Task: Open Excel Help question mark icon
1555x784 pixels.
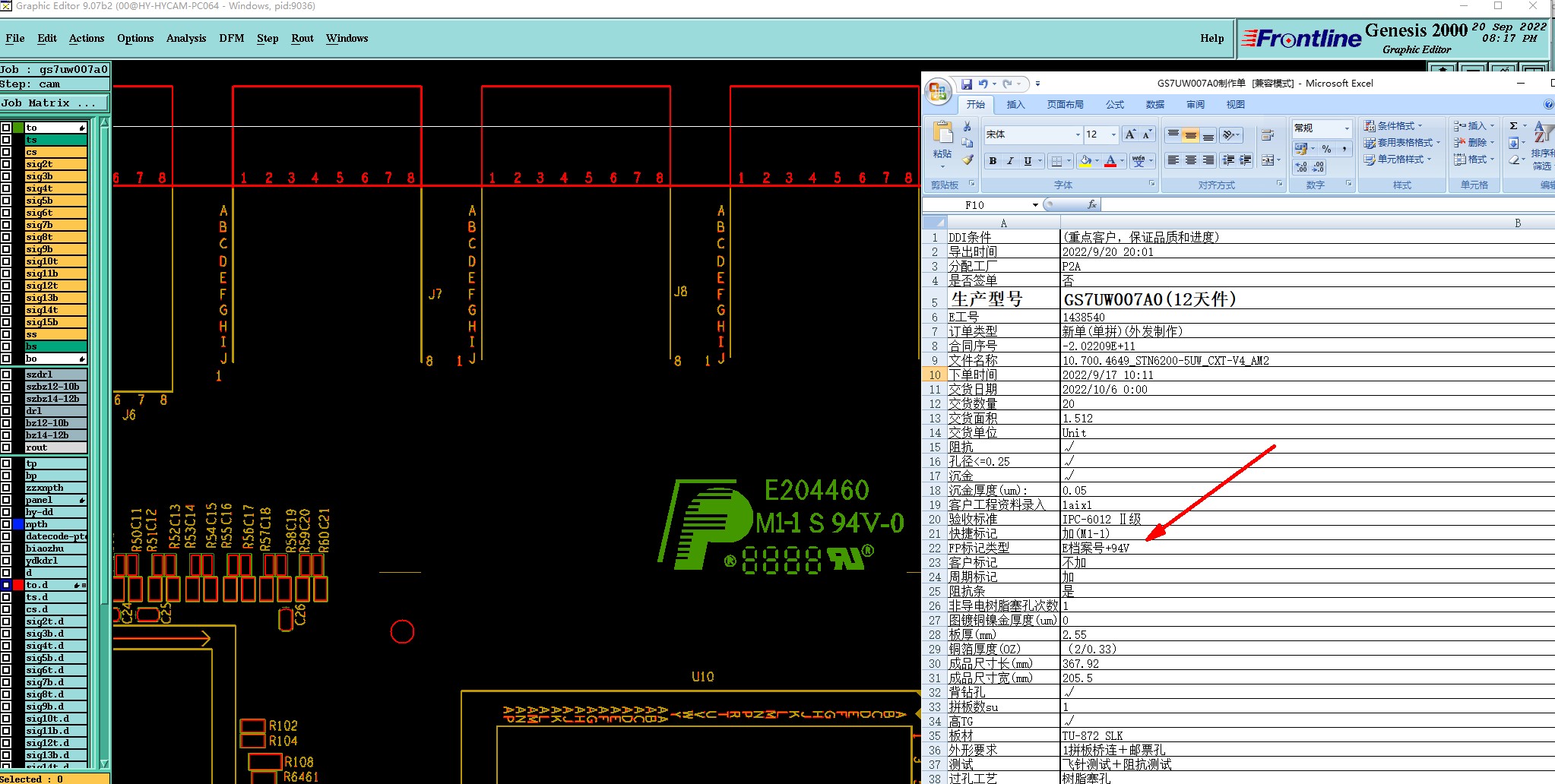Action: coord(1550,104)
